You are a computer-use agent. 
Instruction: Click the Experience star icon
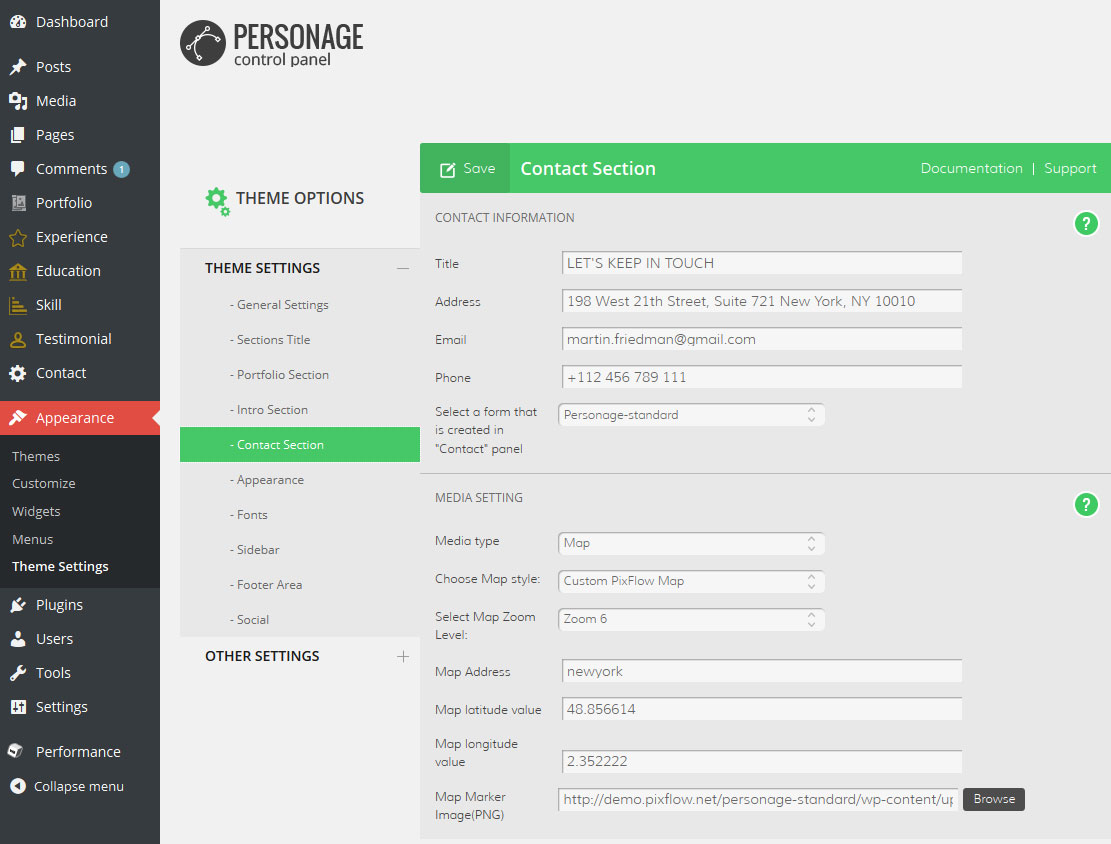tap(18, 237)
